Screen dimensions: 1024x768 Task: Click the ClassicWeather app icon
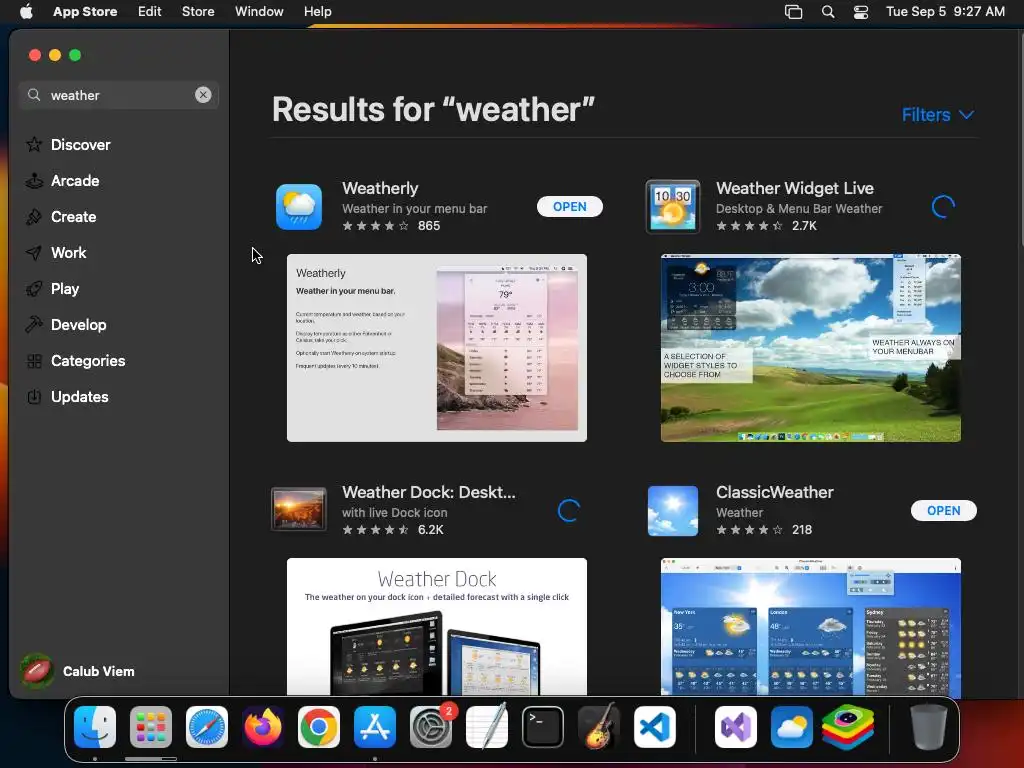[673, 511]
